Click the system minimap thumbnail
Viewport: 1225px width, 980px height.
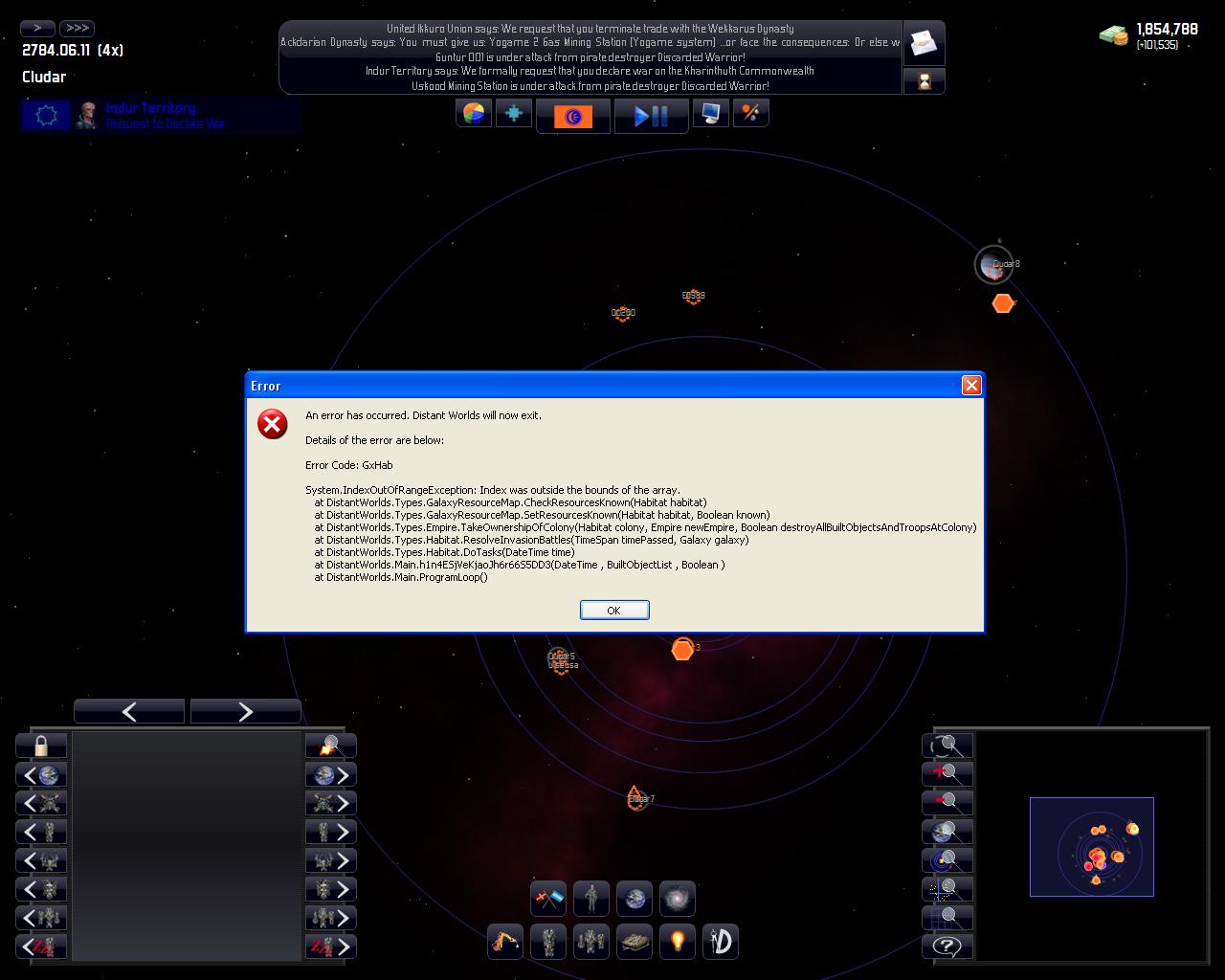click(1092, 847)
